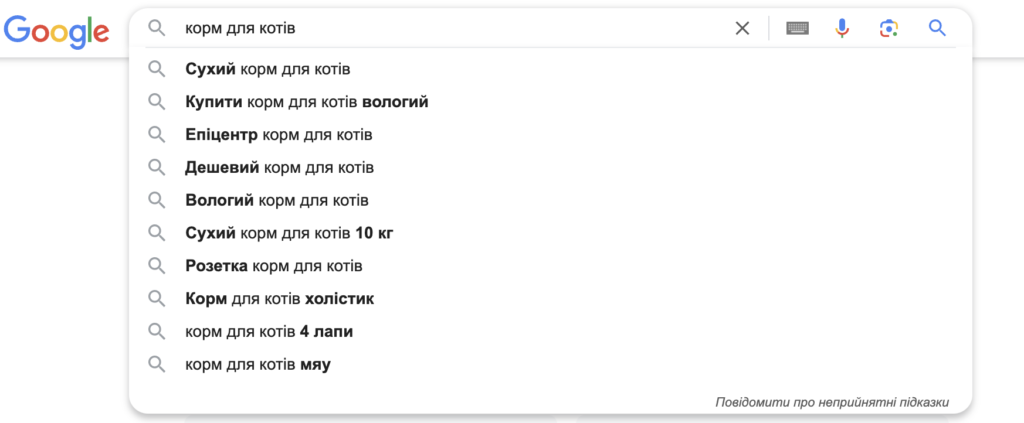Start voice search with microphone icon
1024x423 pixels.
[842, 28]
